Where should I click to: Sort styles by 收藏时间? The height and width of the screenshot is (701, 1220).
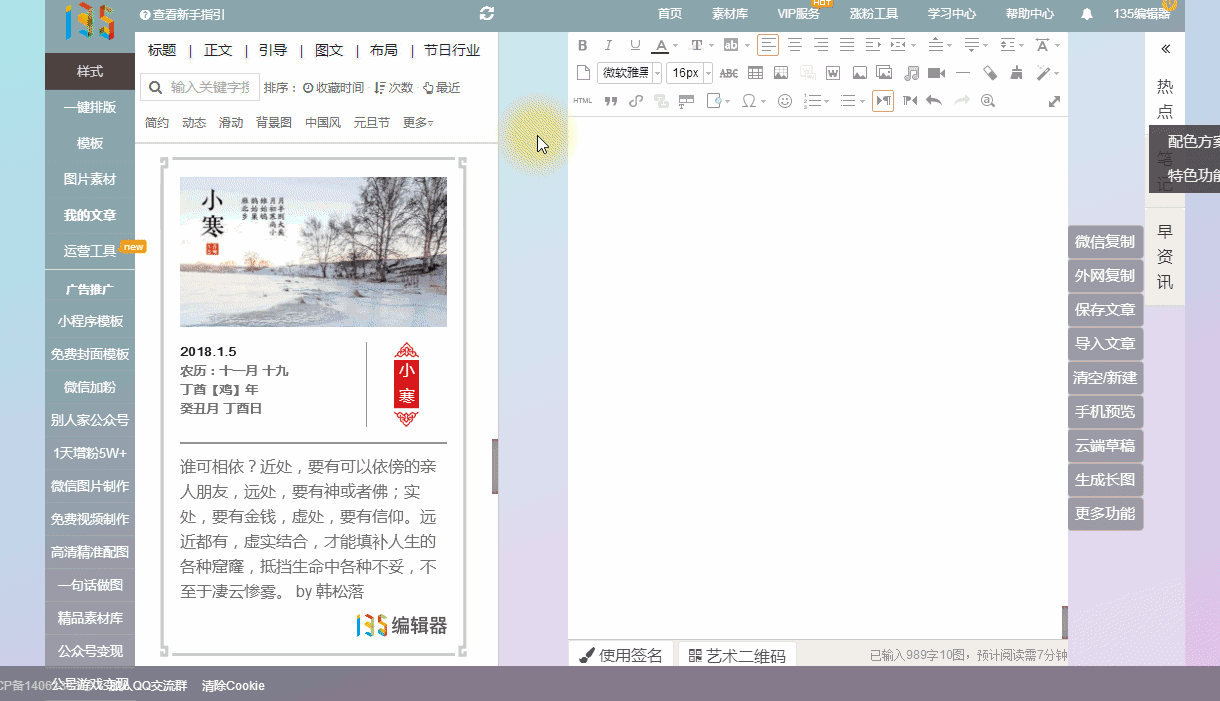tap(334, 88)
